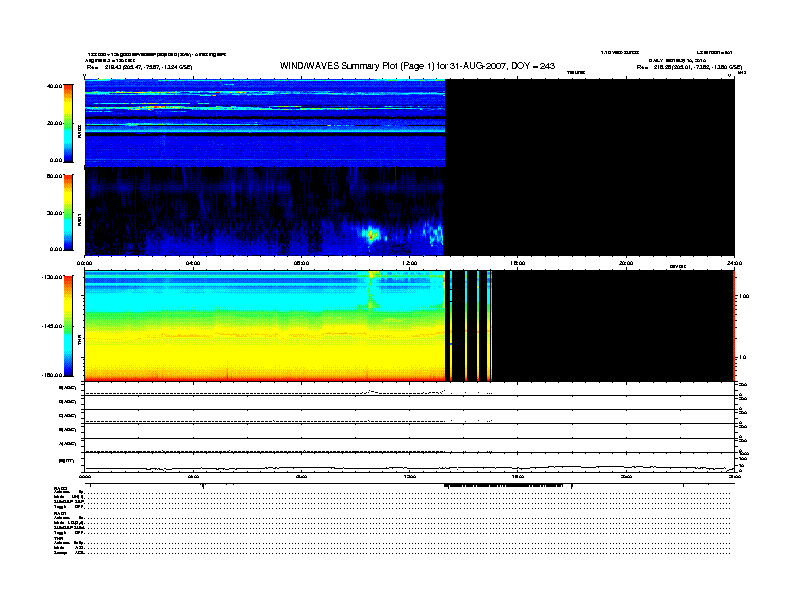
Task: Select the -130.00 label on TNR scale
Action: pos(52,277)
